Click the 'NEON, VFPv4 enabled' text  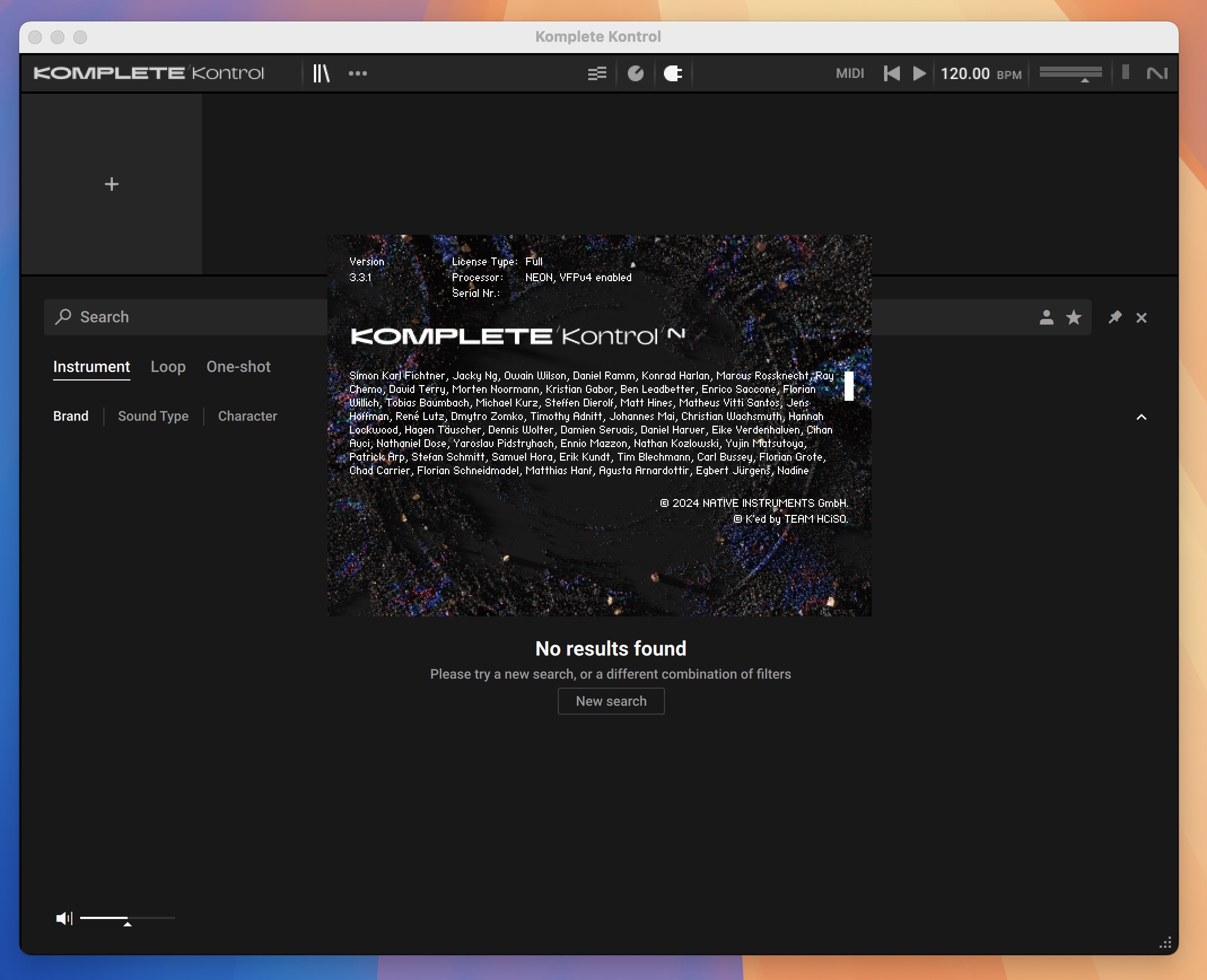(x=578, y=278)
